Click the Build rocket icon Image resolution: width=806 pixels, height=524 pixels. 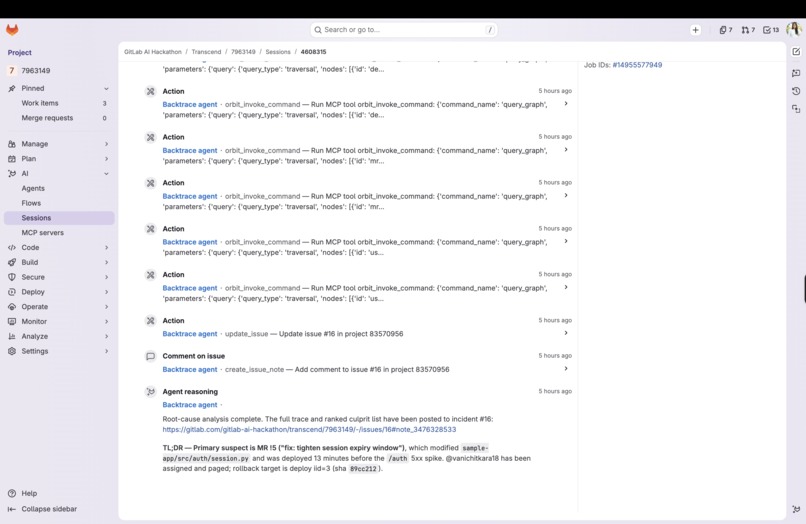[12, 262]
